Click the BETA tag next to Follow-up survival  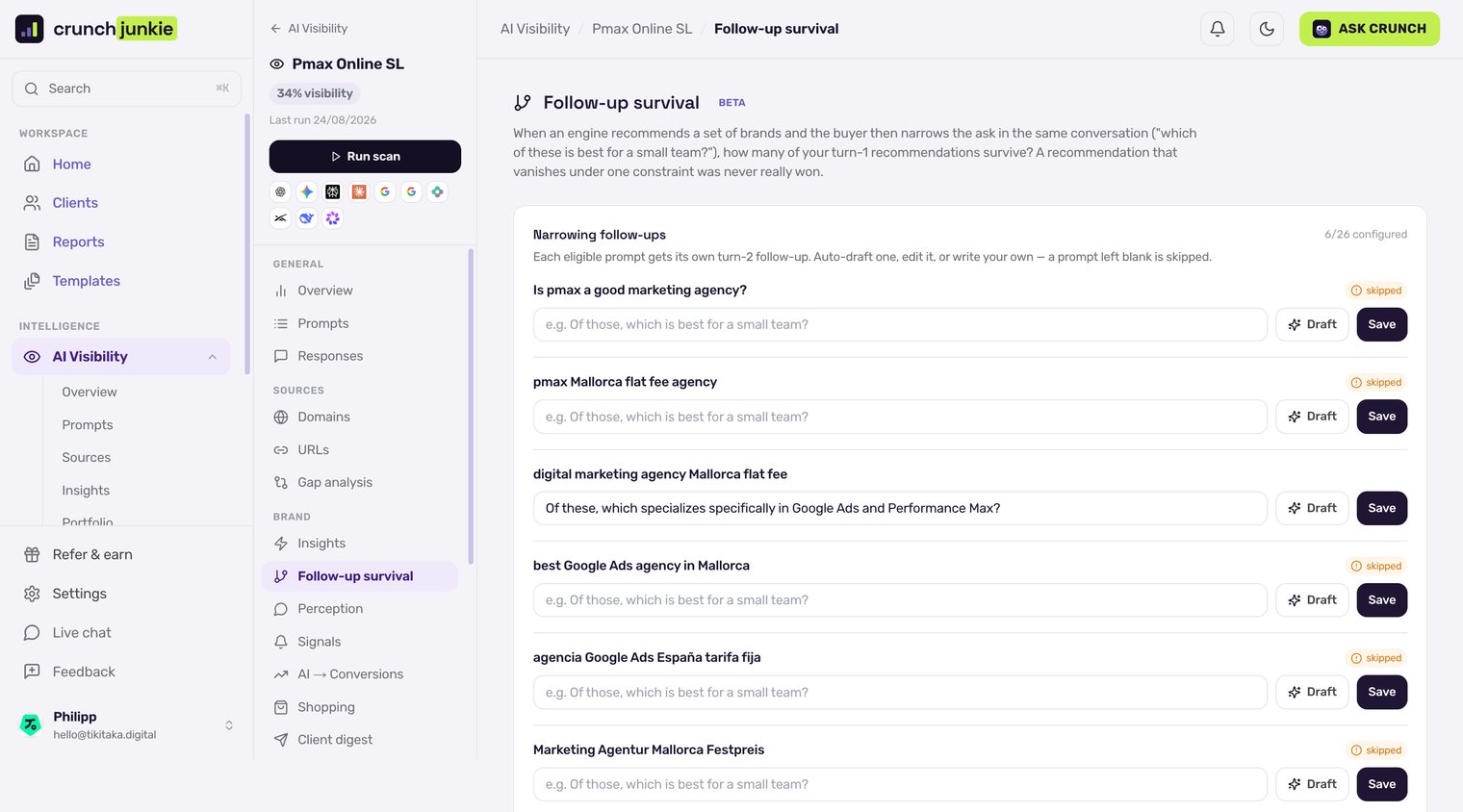click(731, 103)
